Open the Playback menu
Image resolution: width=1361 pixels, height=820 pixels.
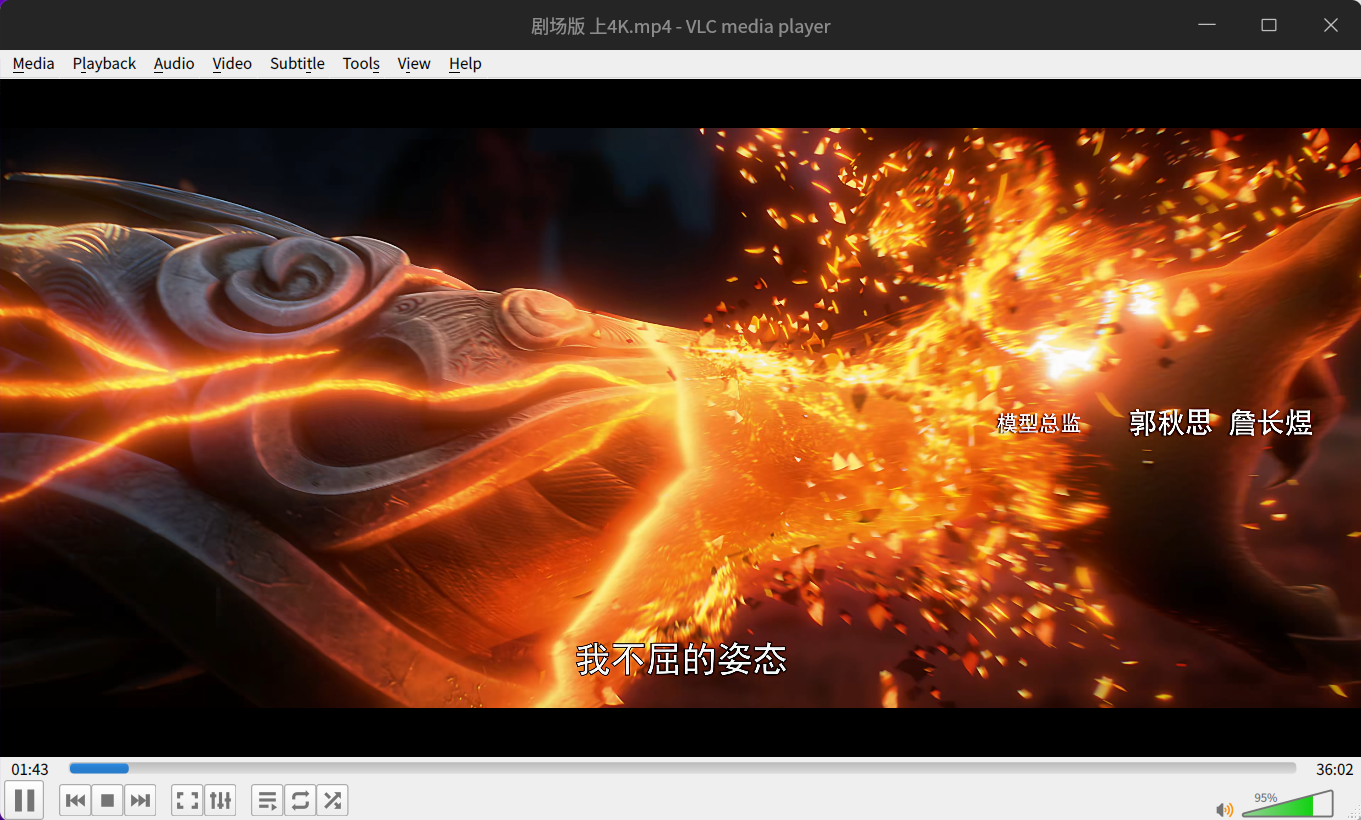(x=104, y=64)
